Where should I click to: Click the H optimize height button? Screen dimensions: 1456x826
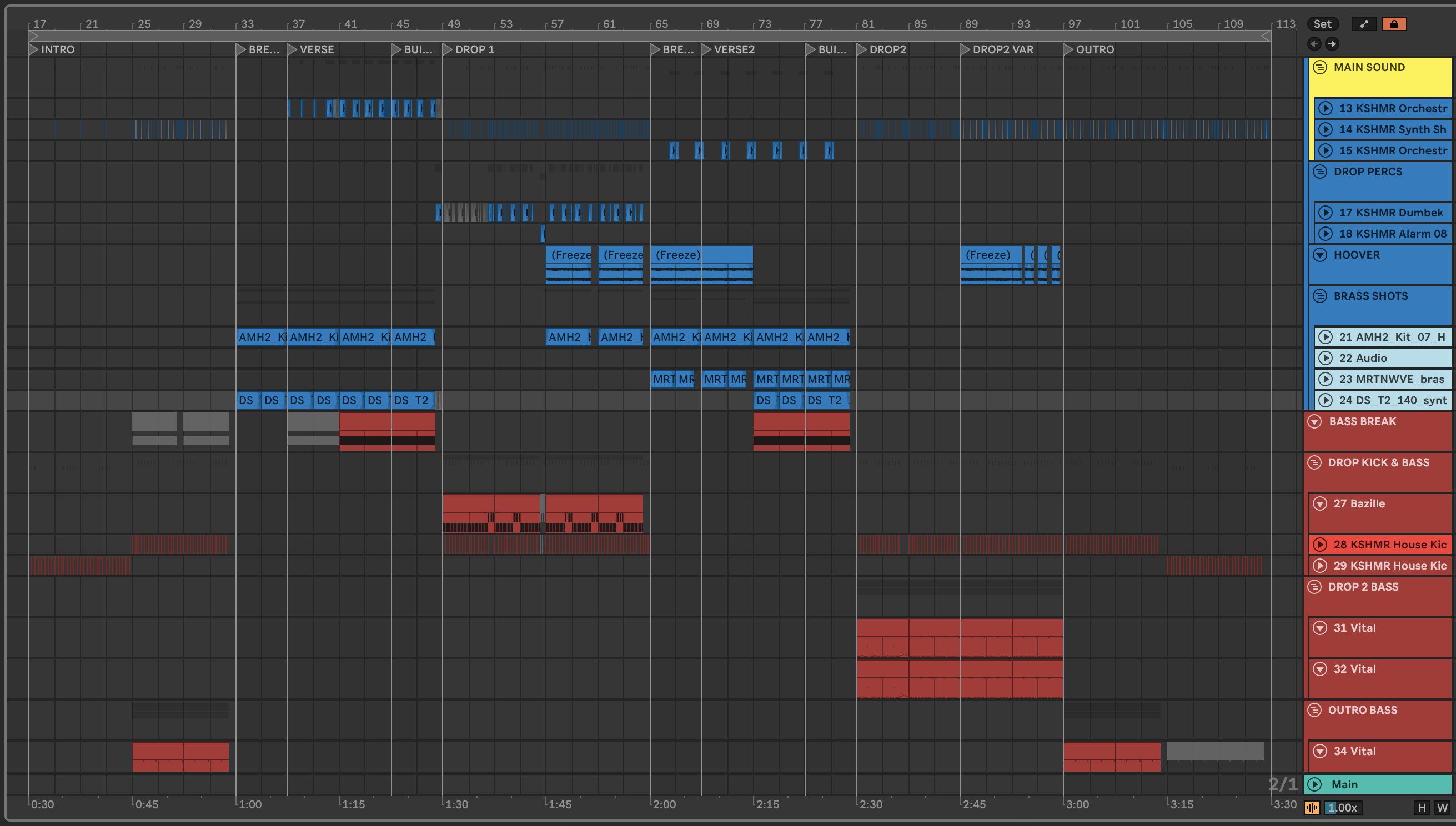tap(1422, 807)
